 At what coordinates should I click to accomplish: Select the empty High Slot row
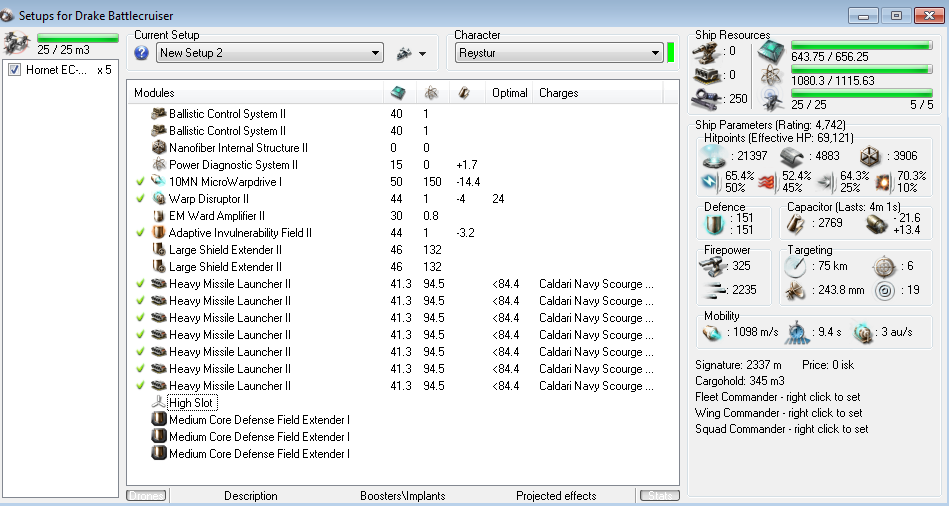pyautogui.click(x=402, y=402)
